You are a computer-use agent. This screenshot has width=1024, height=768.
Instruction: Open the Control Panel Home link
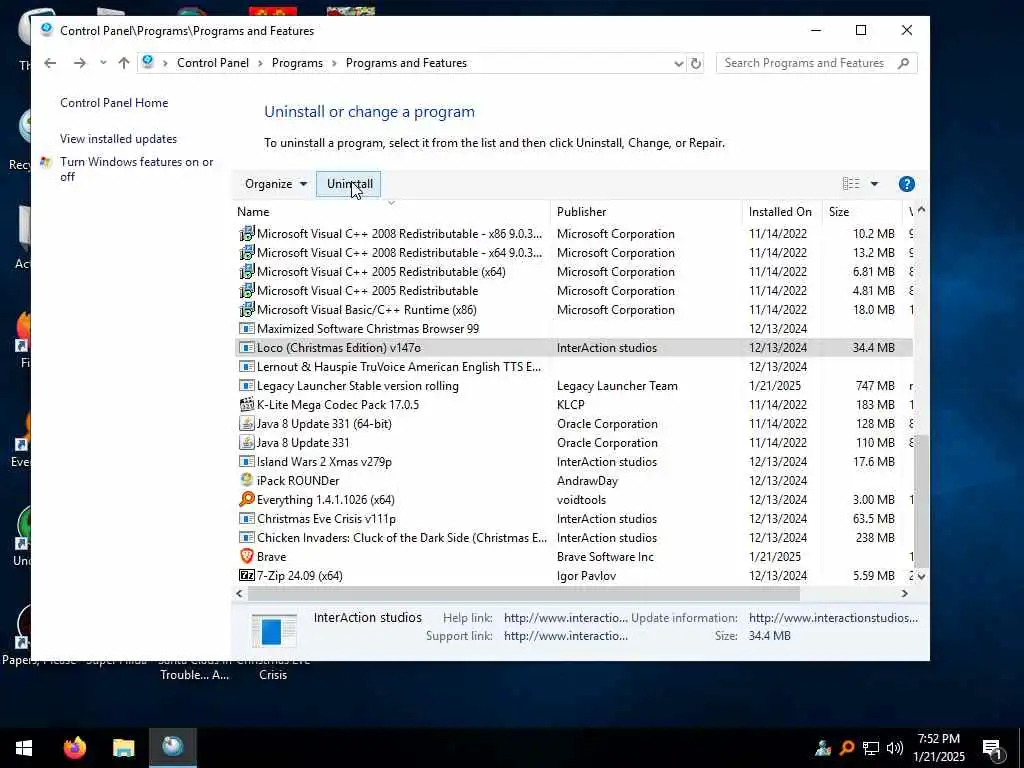tap(114, 103)
